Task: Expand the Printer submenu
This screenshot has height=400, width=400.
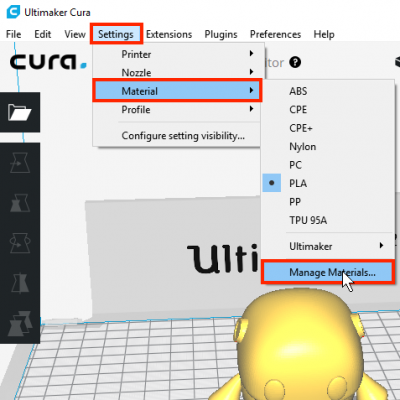Action: click(178, 54)
